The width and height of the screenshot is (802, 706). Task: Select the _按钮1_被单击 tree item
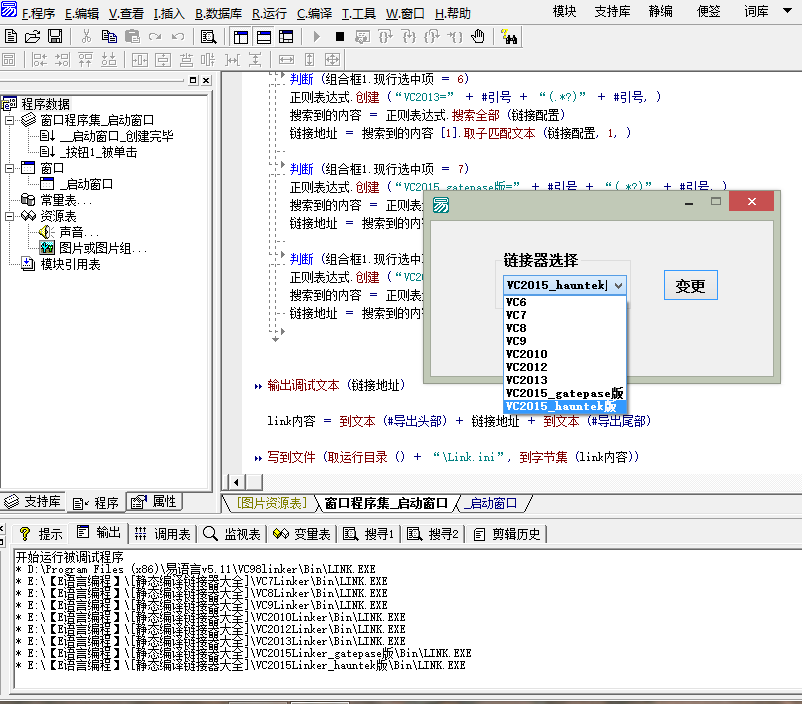(98, 152)
